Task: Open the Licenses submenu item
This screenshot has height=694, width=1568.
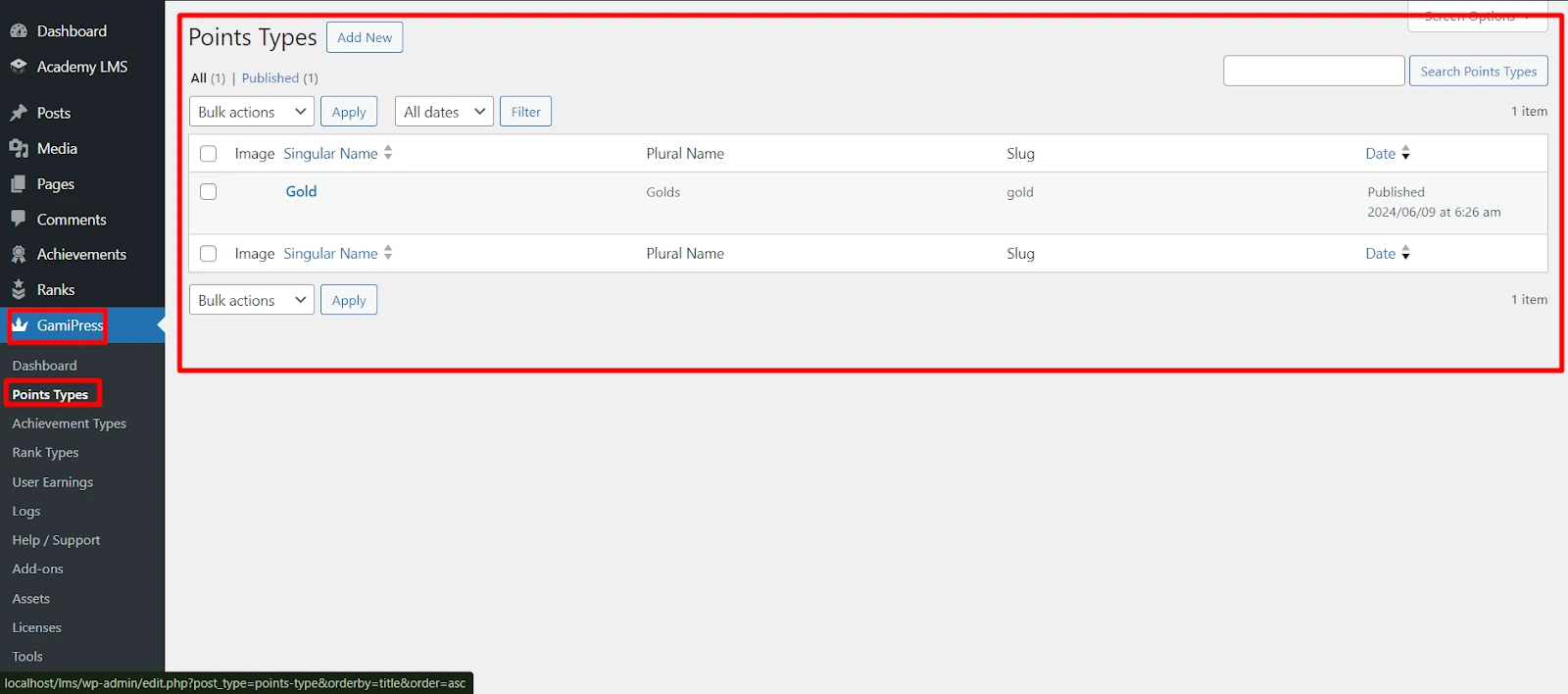Action: tap(36, 627)
